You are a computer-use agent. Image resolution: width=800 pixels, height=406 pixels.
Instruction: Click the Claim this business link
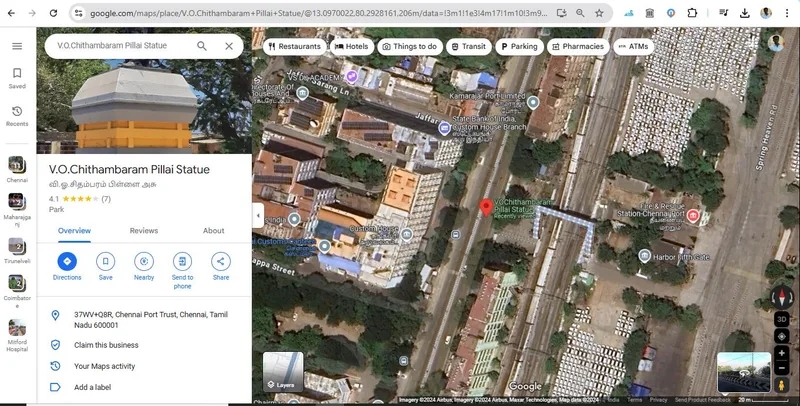[x=106, y=345]
